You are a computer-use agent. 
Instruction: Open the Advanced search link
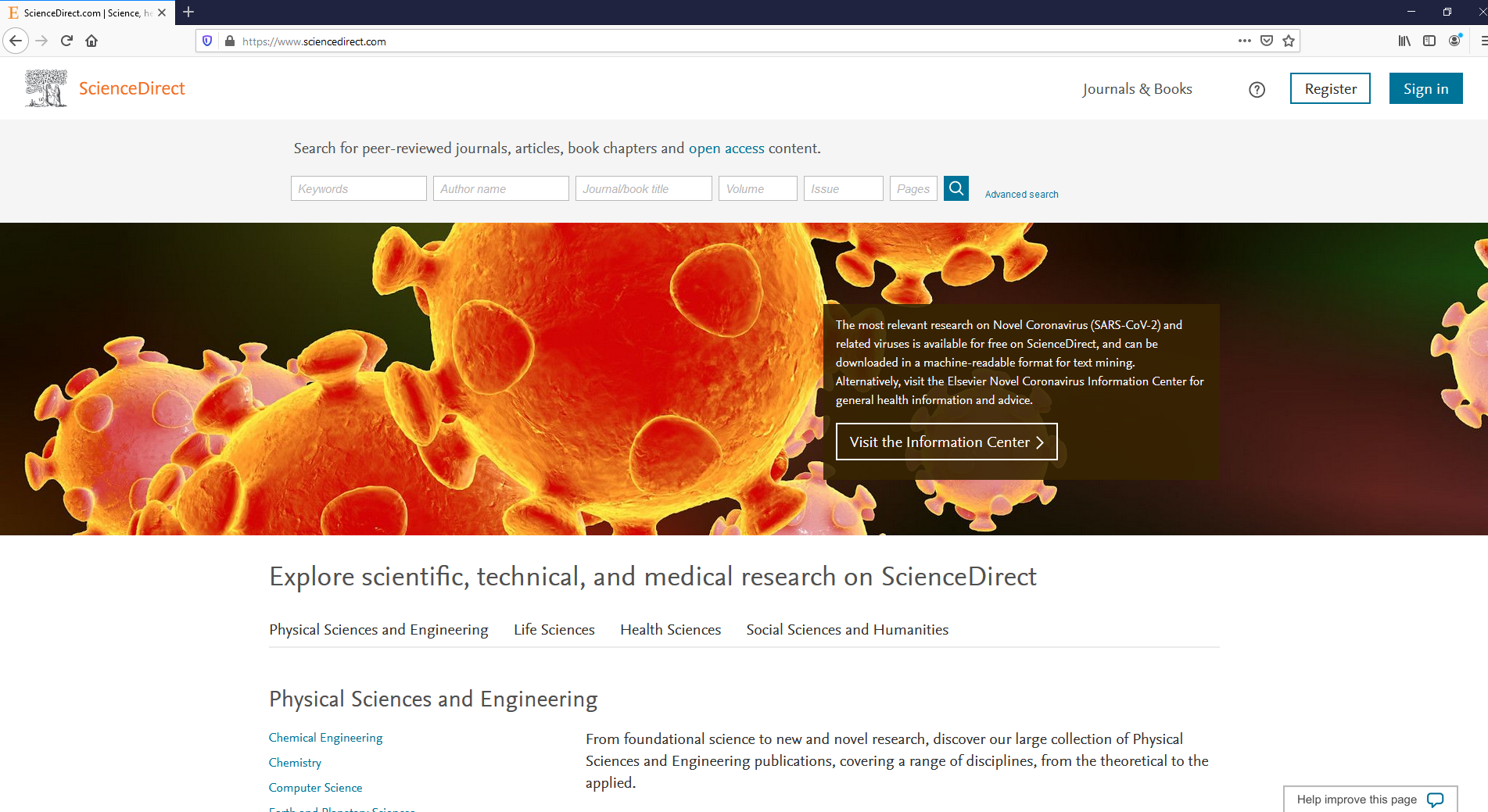(x=1021, y=195)
